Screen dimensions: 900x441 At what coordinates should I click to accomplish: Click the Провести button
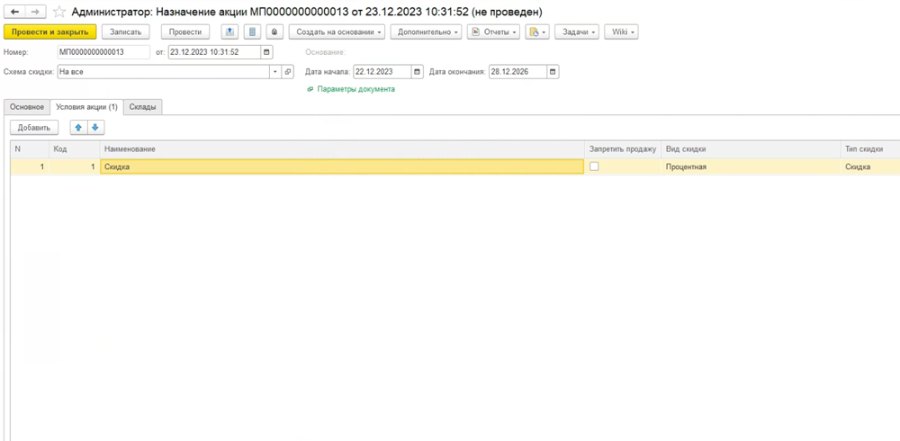[x=185, y=32]
